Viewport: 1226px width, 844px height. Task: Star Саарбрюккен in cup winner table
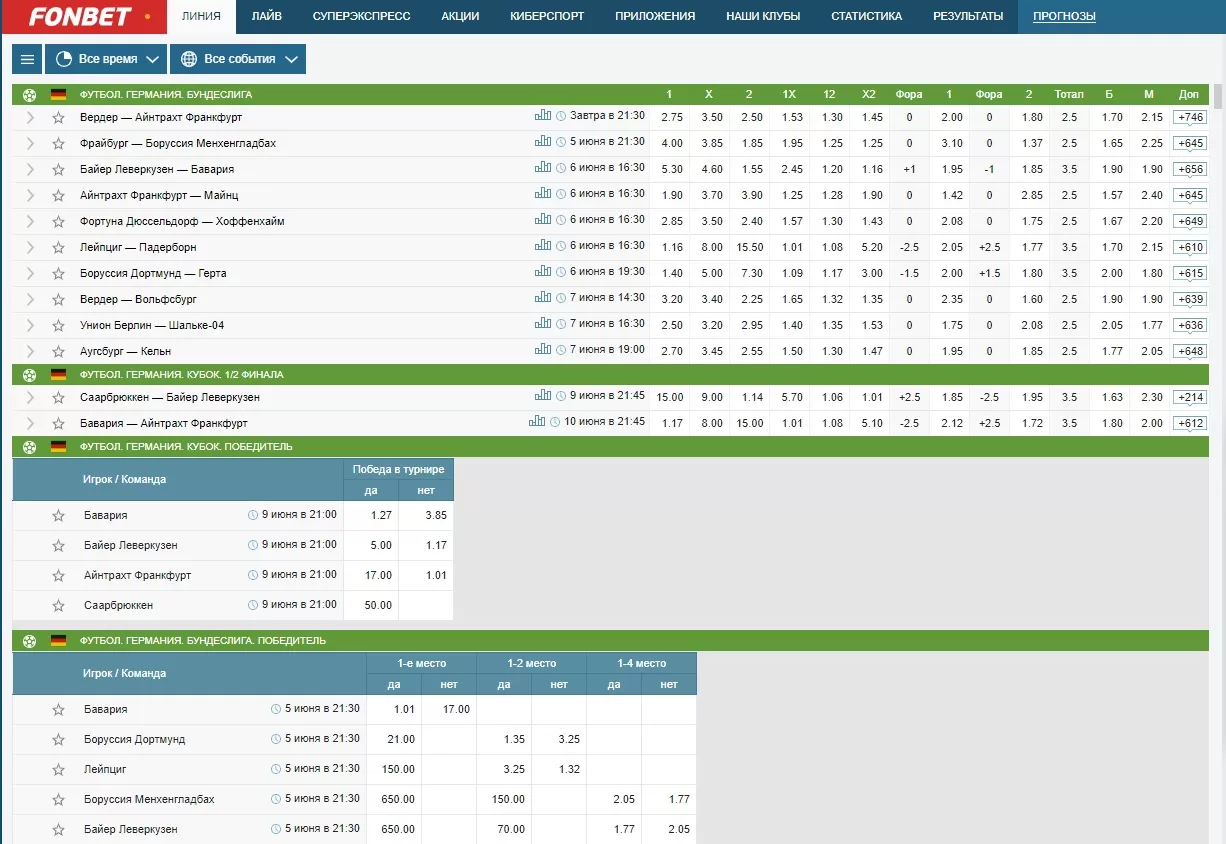pyautogui.click(x=59, y=605)
